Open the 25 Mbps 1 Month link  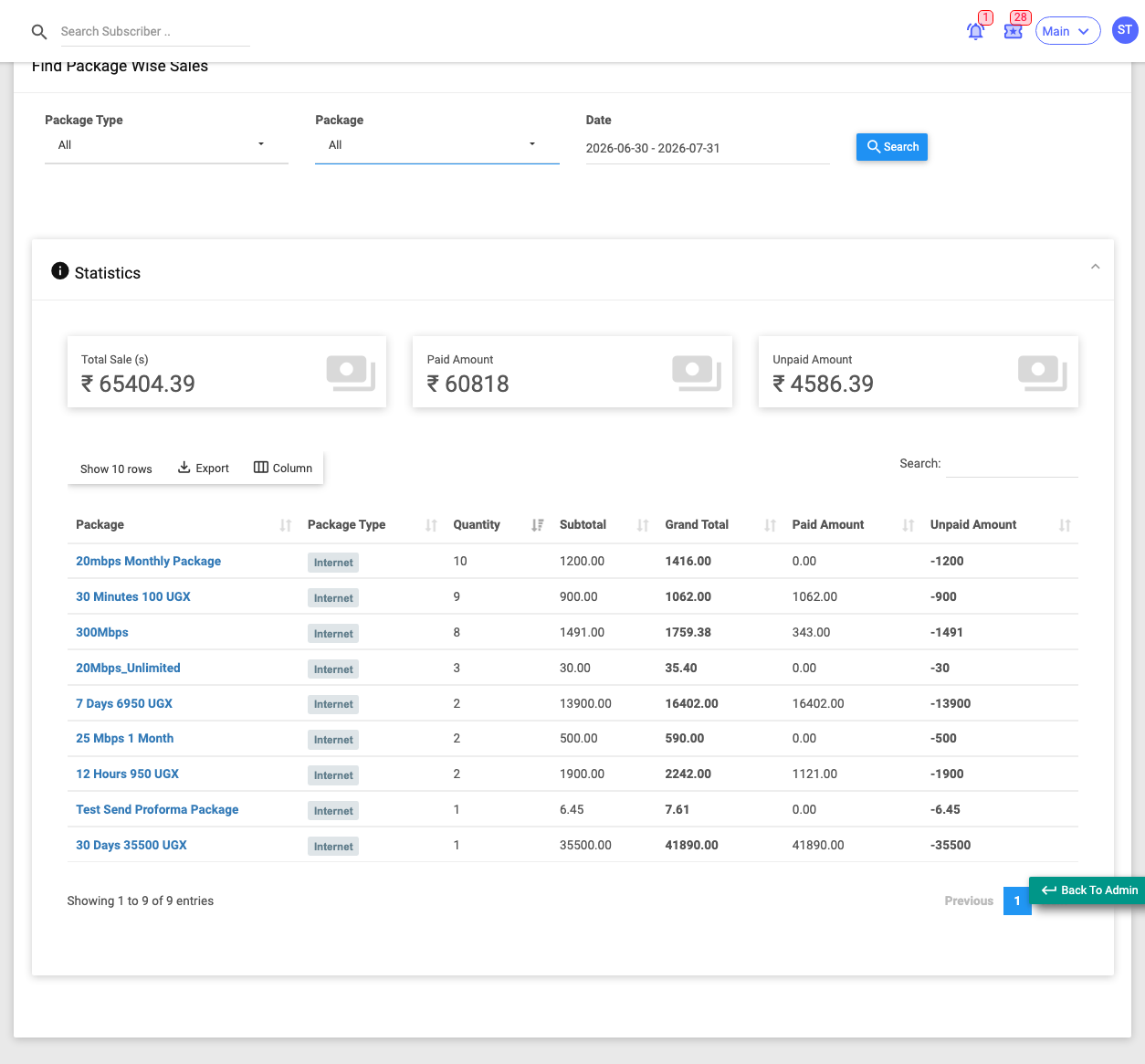(x=125, y=738)
